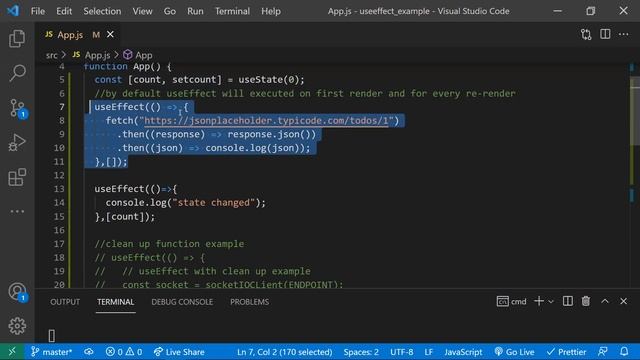Open Run and Debug view

(x=17, y=142)
